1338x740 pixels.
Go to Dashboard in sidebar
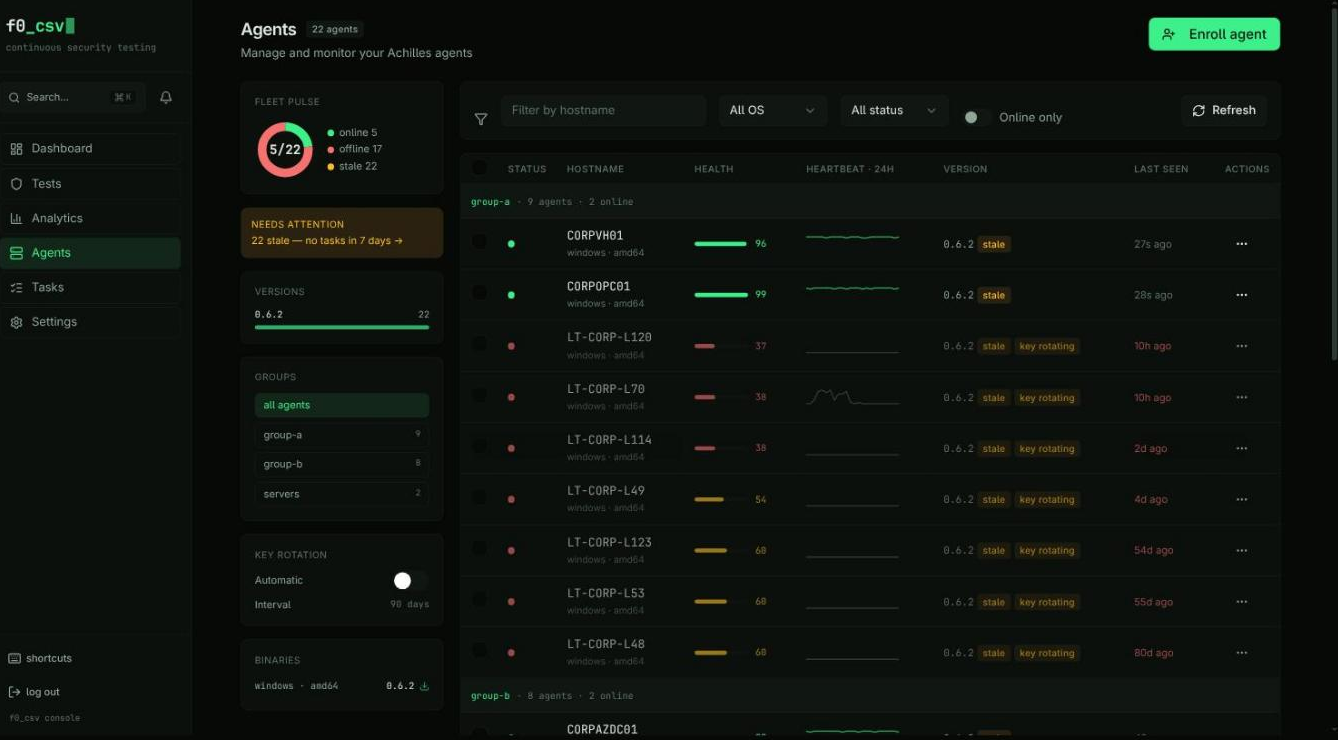tap(91, 149)
